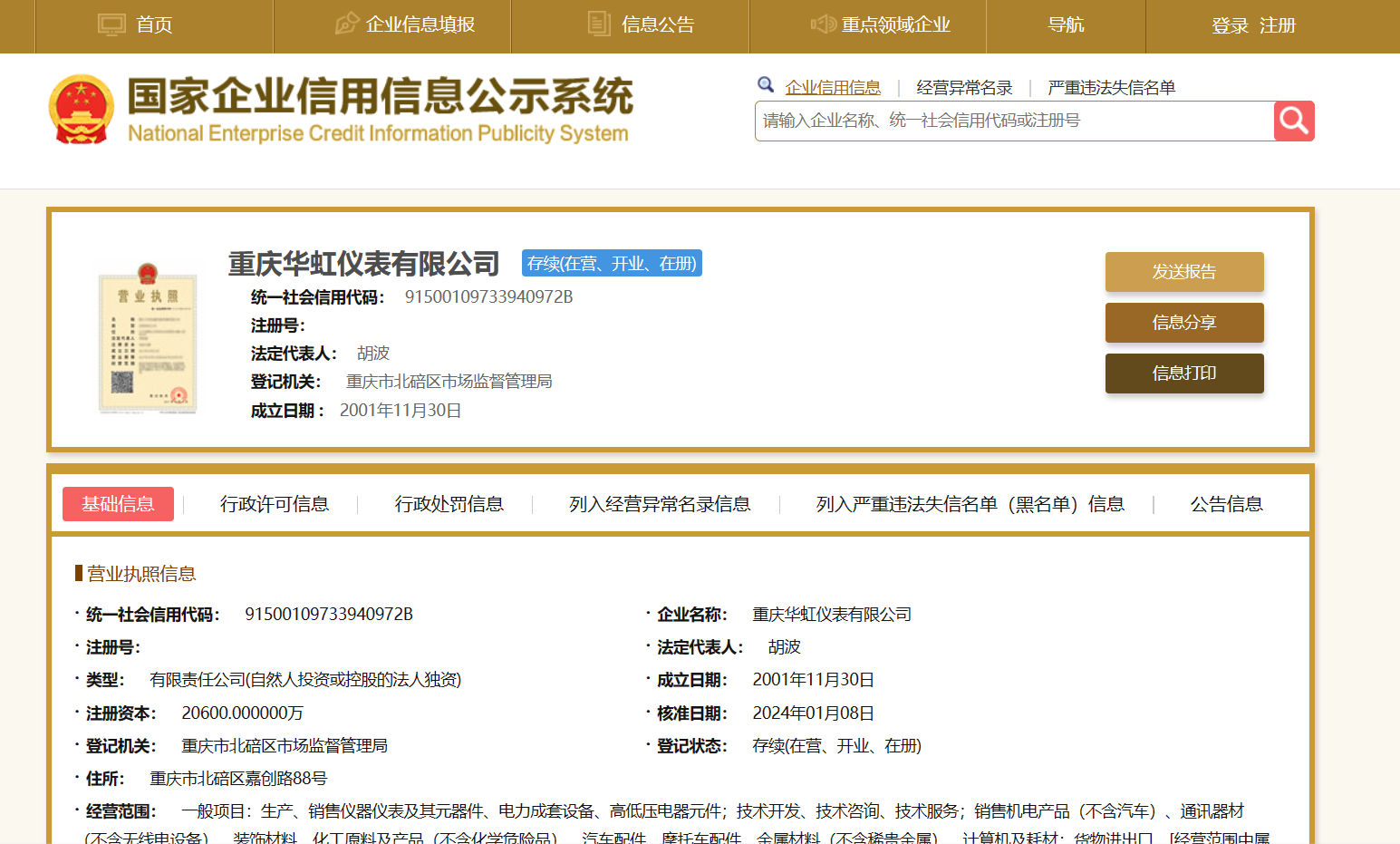Go to 信息公告 in the top bar
Image resolution: width=1400 pixels, height=844 pixels.
click(x=658, y=24)
